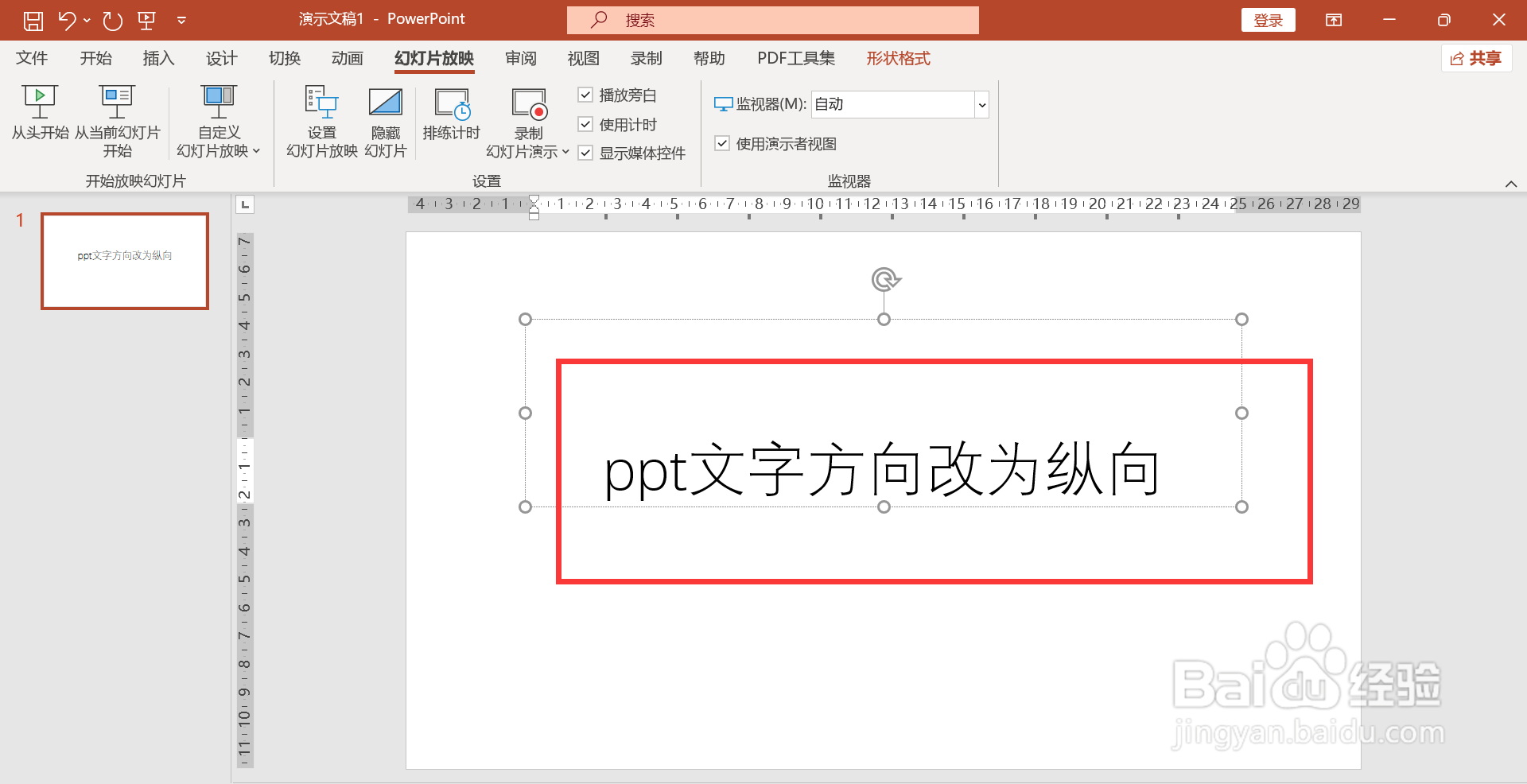The height and width of the screenshot is (784, 1527).
Task: Click the Save icon in title bar
Action: point(33,21)
